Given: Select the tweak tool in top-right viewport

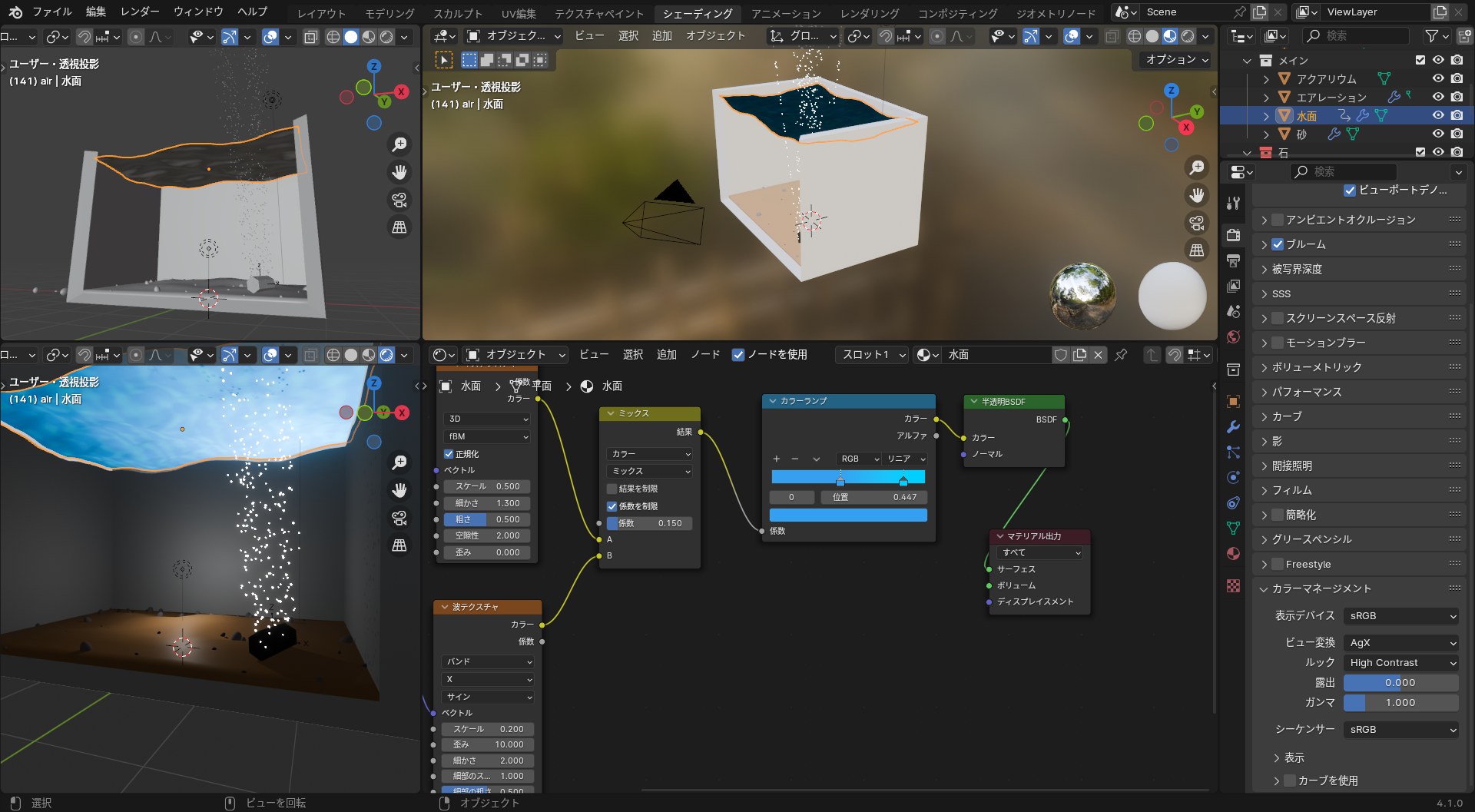Looking at the screenshot, I should [x=444, y=60].
